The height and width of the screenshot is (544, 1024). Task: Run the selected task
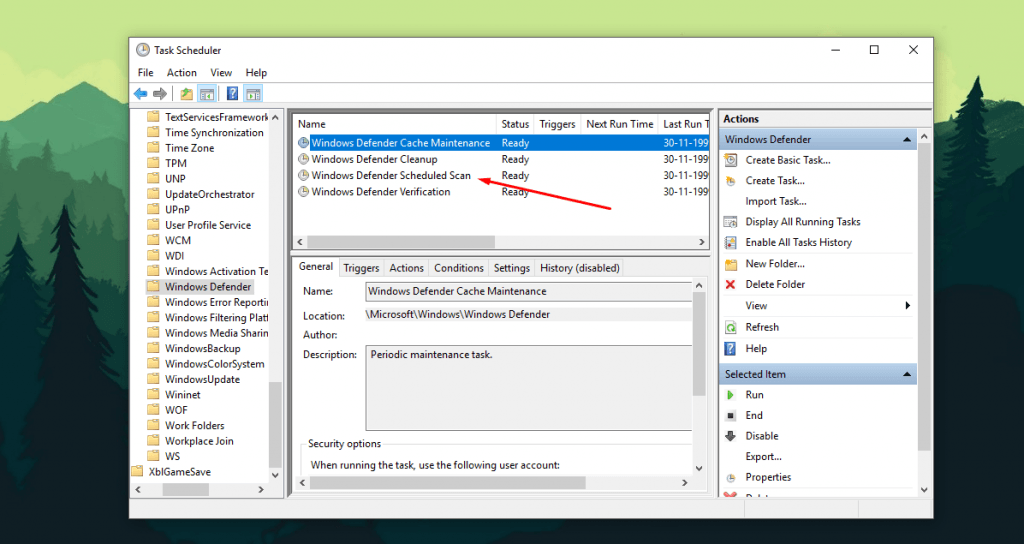(754, 394)
